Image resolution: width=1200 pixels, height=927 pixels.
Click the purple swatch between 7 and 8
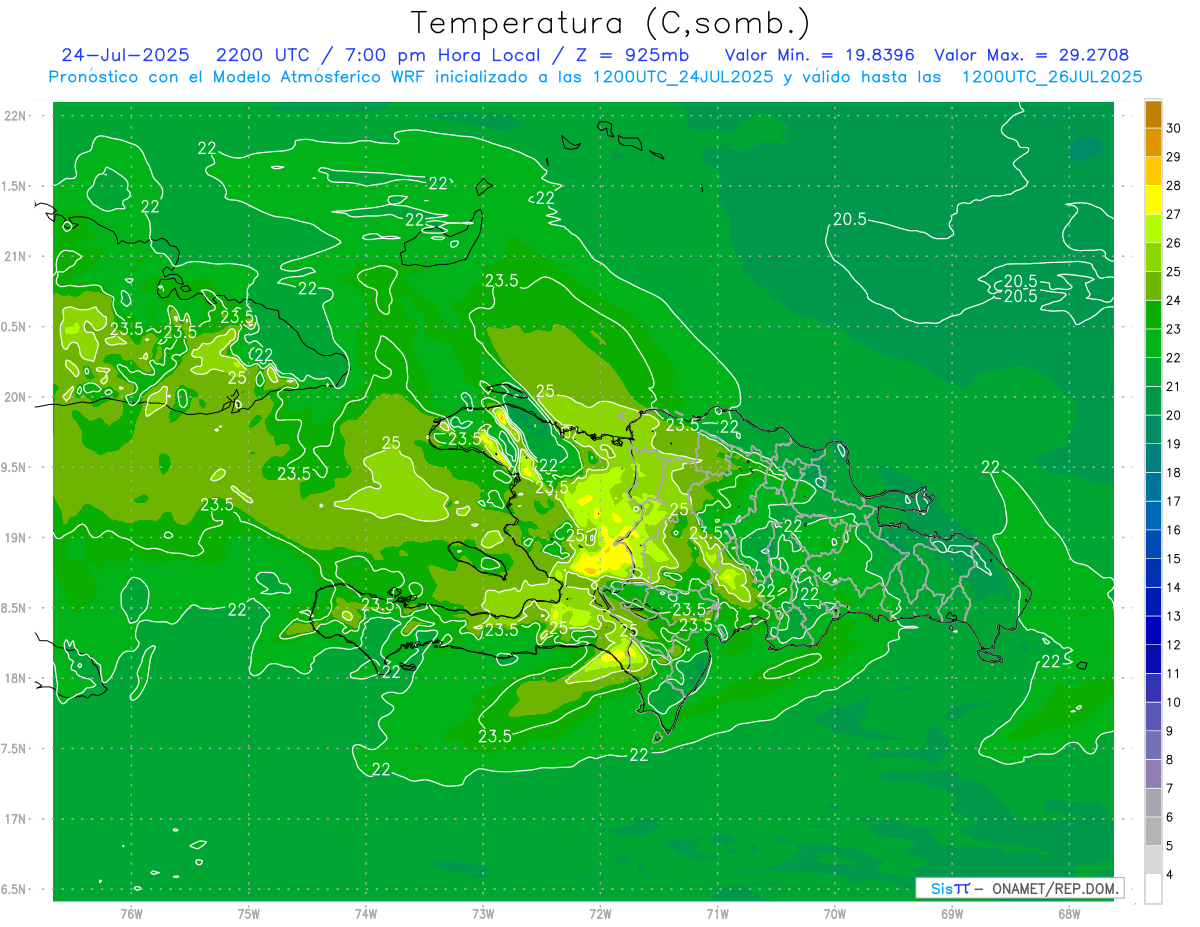(x=1153, y=774)
